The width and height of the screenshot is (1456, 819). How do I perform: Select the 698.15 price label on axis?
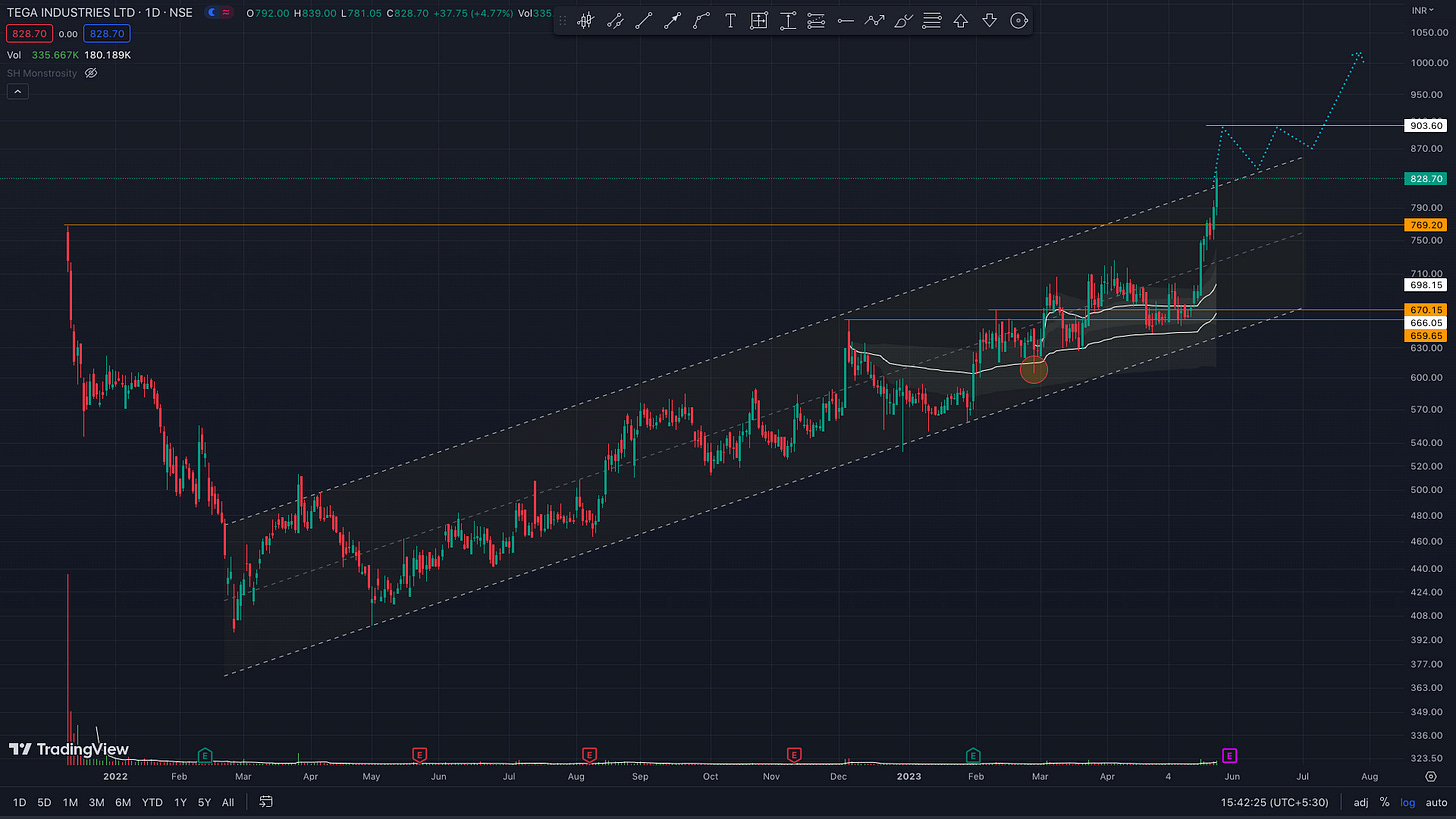click(1425, 285)
